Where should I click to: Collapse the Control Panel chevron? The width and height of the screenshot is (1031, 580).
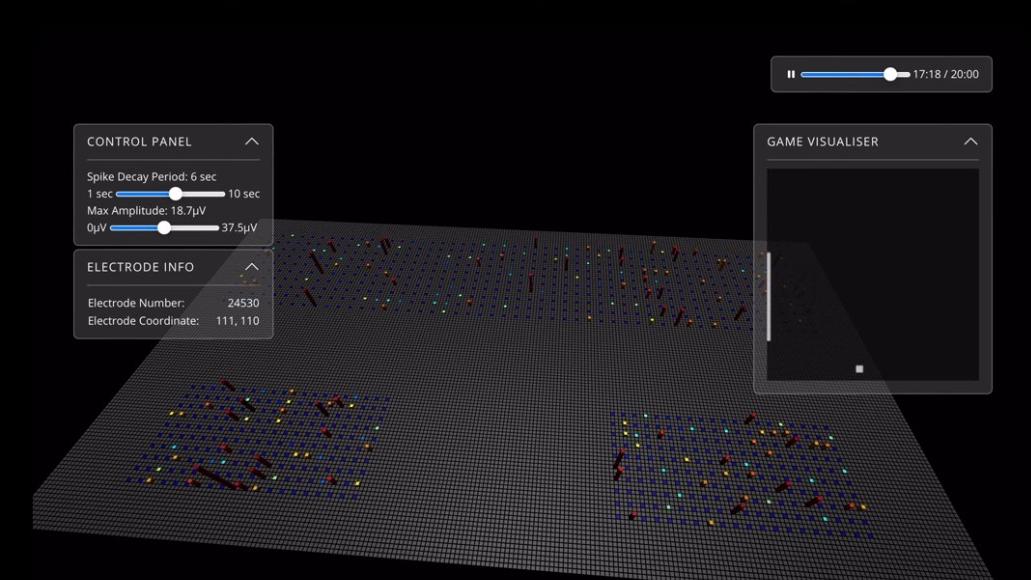point(252,142)
